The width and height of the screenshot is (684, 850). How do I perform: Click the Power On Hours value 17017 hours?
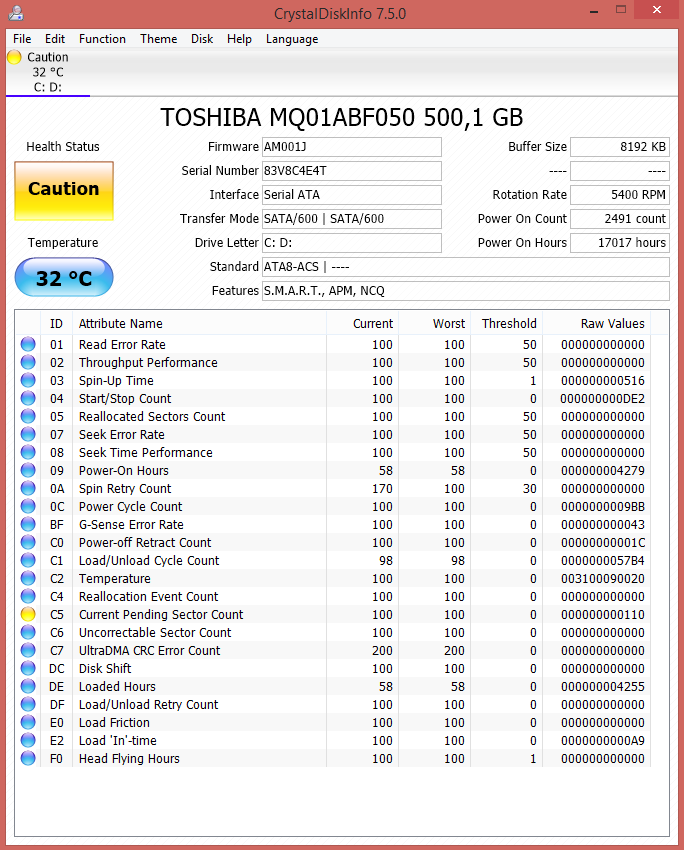(620, 242)
